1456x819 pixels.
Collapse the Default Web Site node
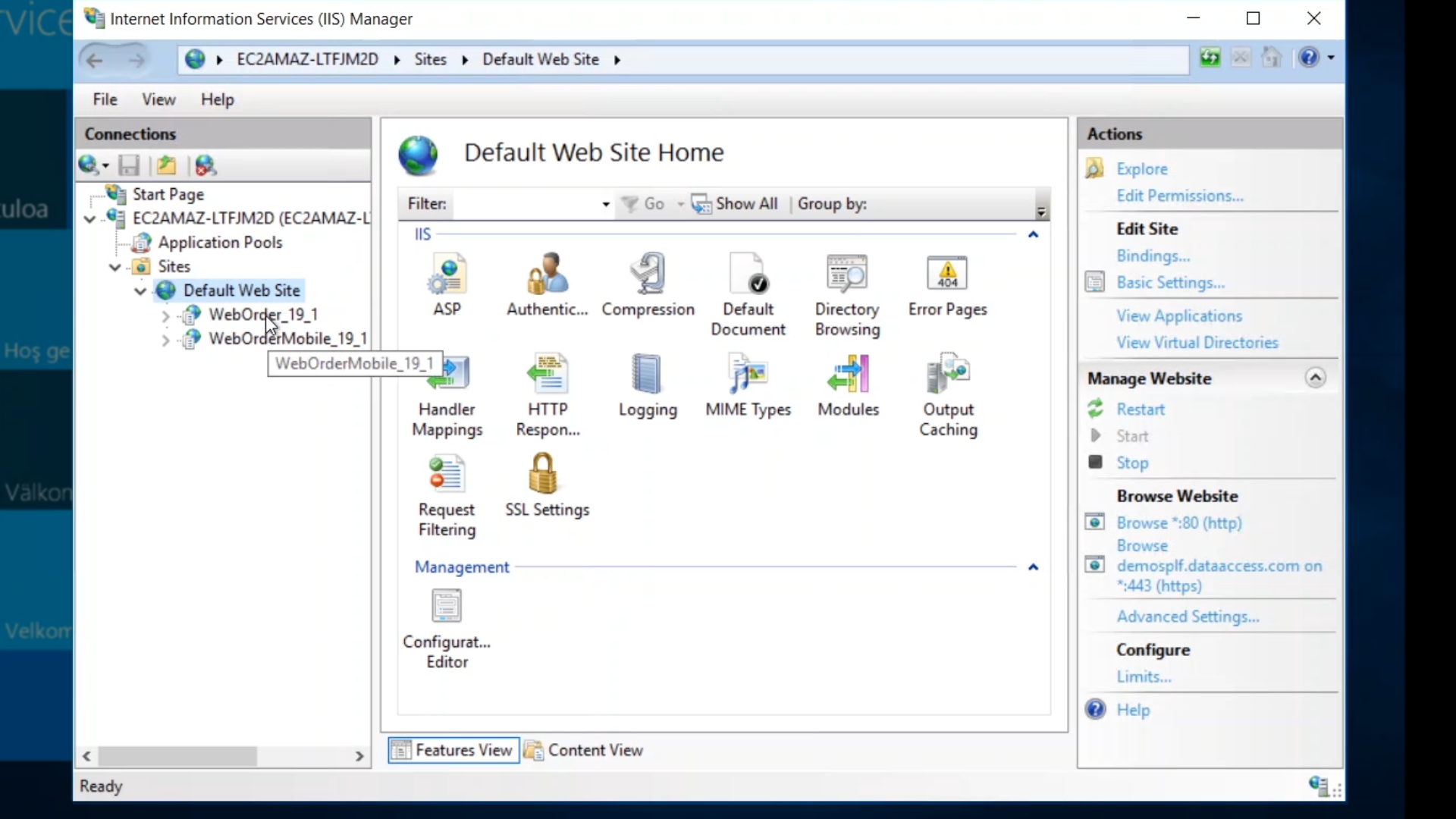pyautogui.click(x=140, y=291)
